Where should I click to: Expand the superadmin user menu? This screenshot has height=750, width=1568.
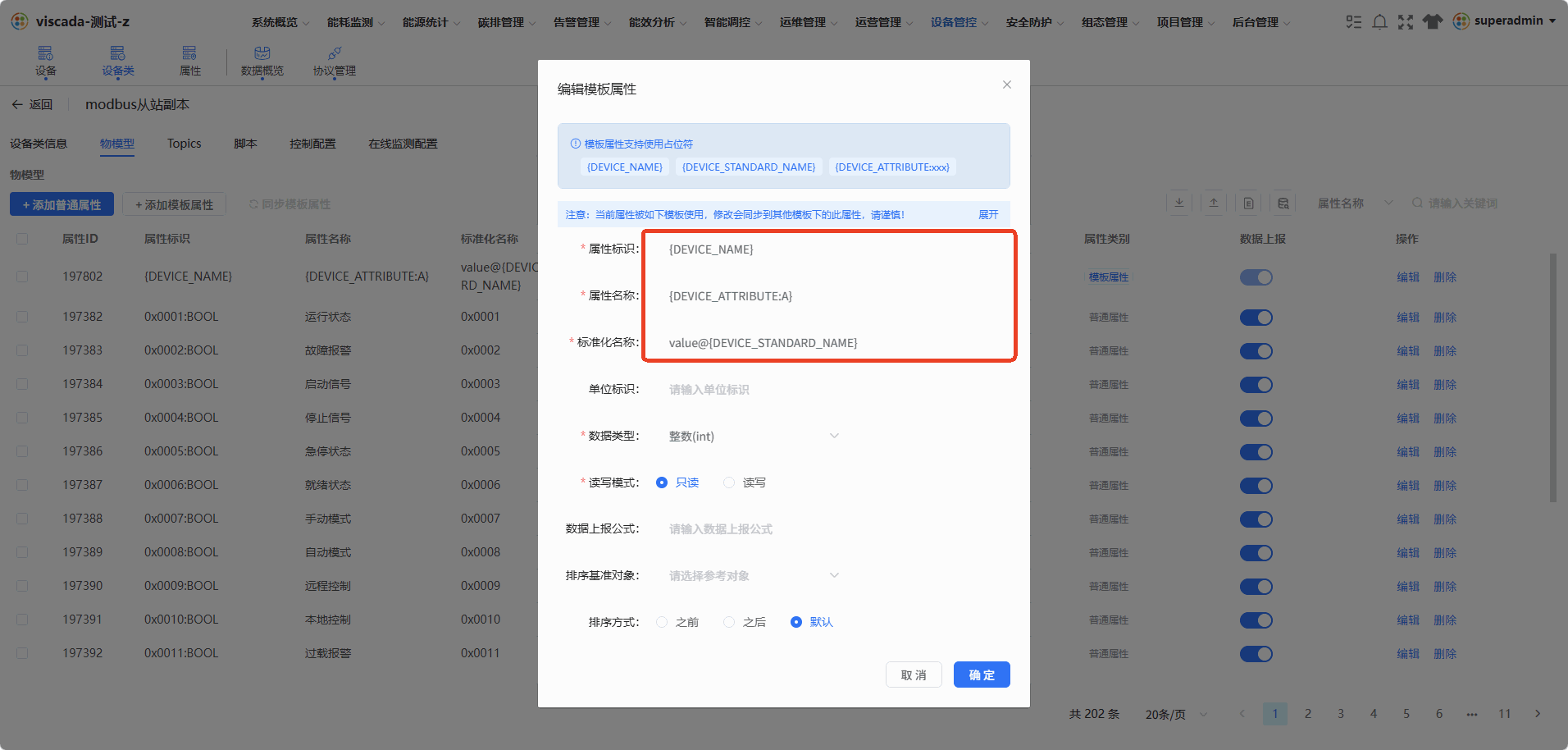pos(1504,21)
